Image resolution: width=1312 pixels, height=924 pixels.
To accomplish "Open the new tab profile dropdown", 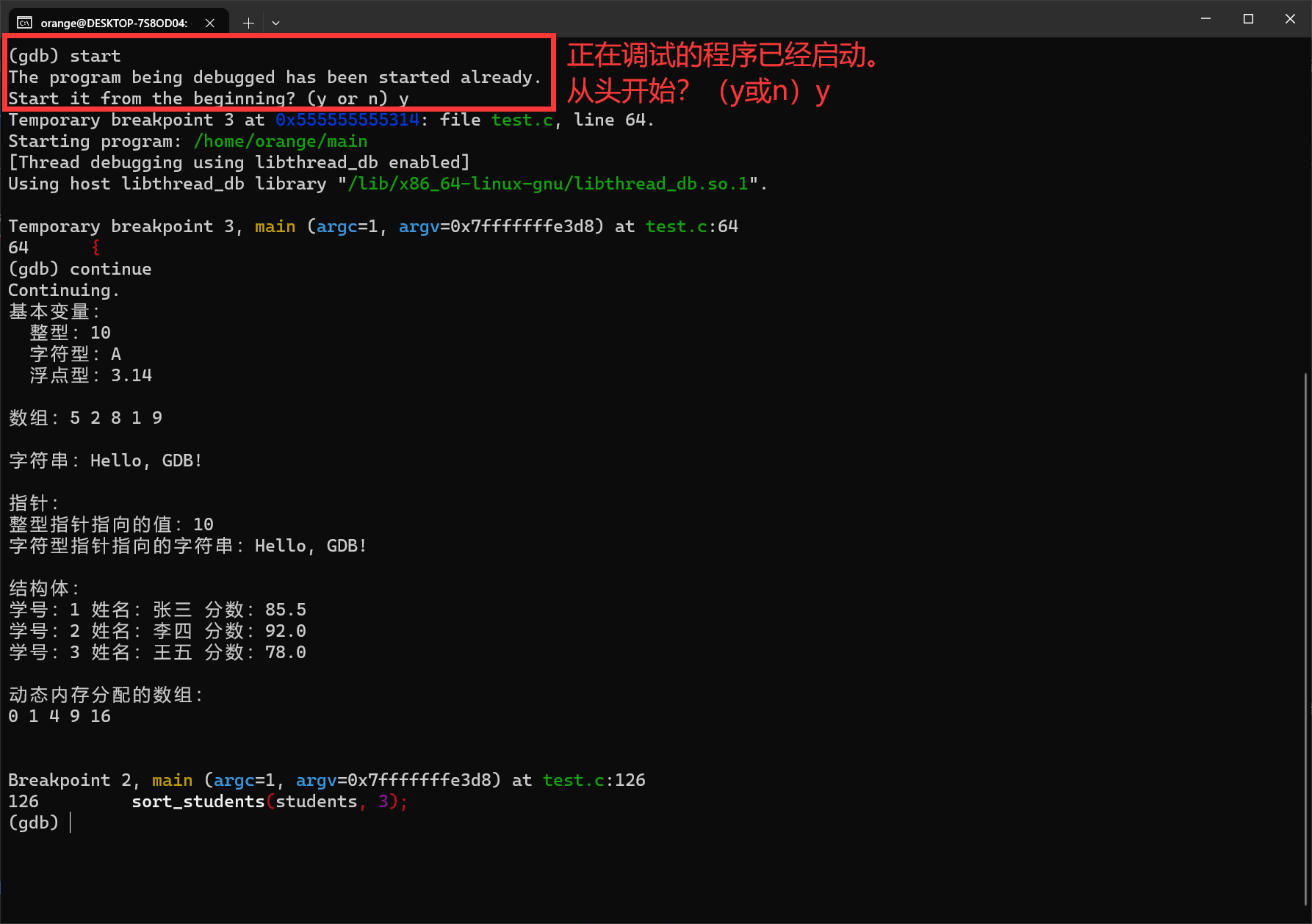I will click(x=275, y=23).
